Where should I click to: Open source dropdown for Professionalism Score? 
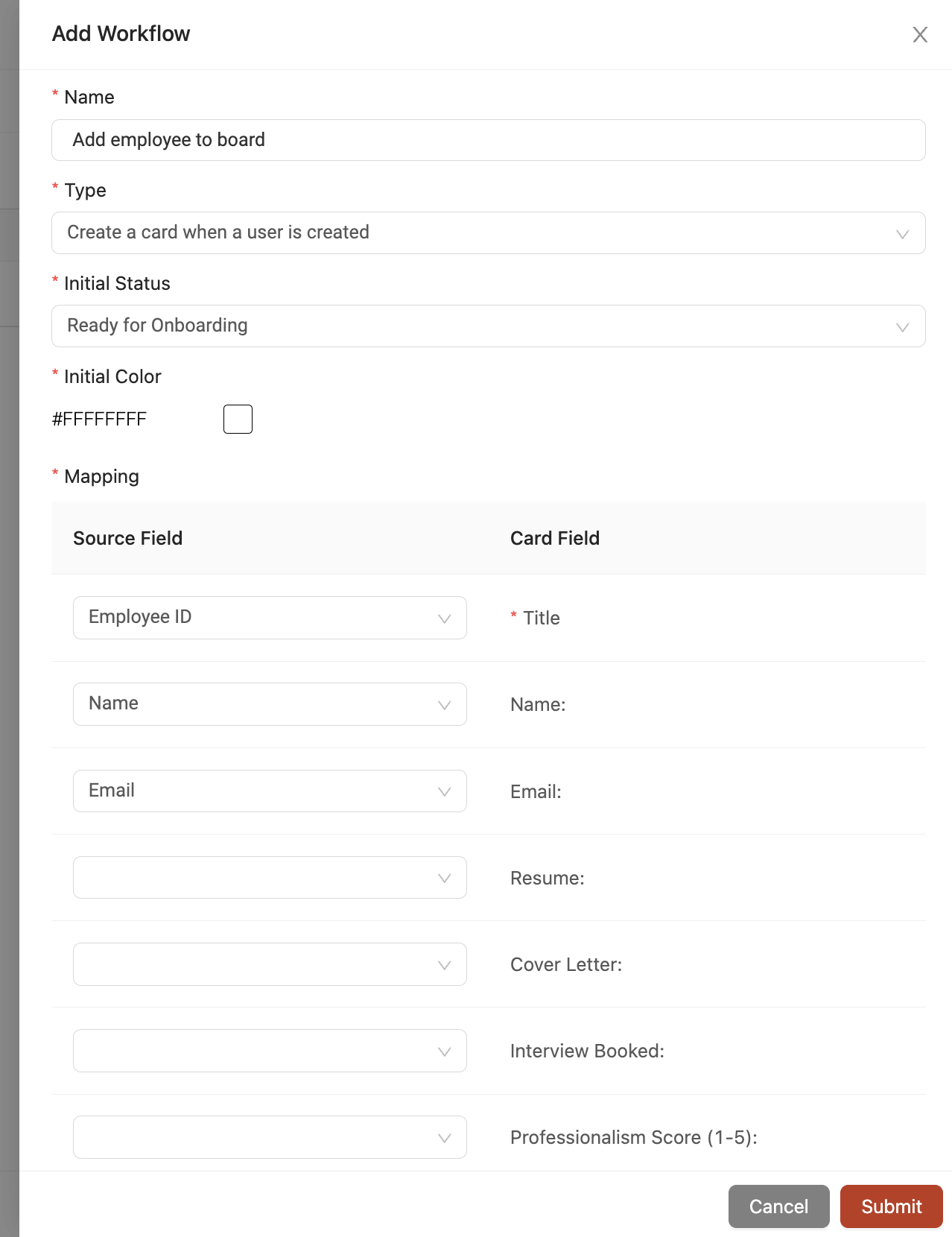(270, 1137)
